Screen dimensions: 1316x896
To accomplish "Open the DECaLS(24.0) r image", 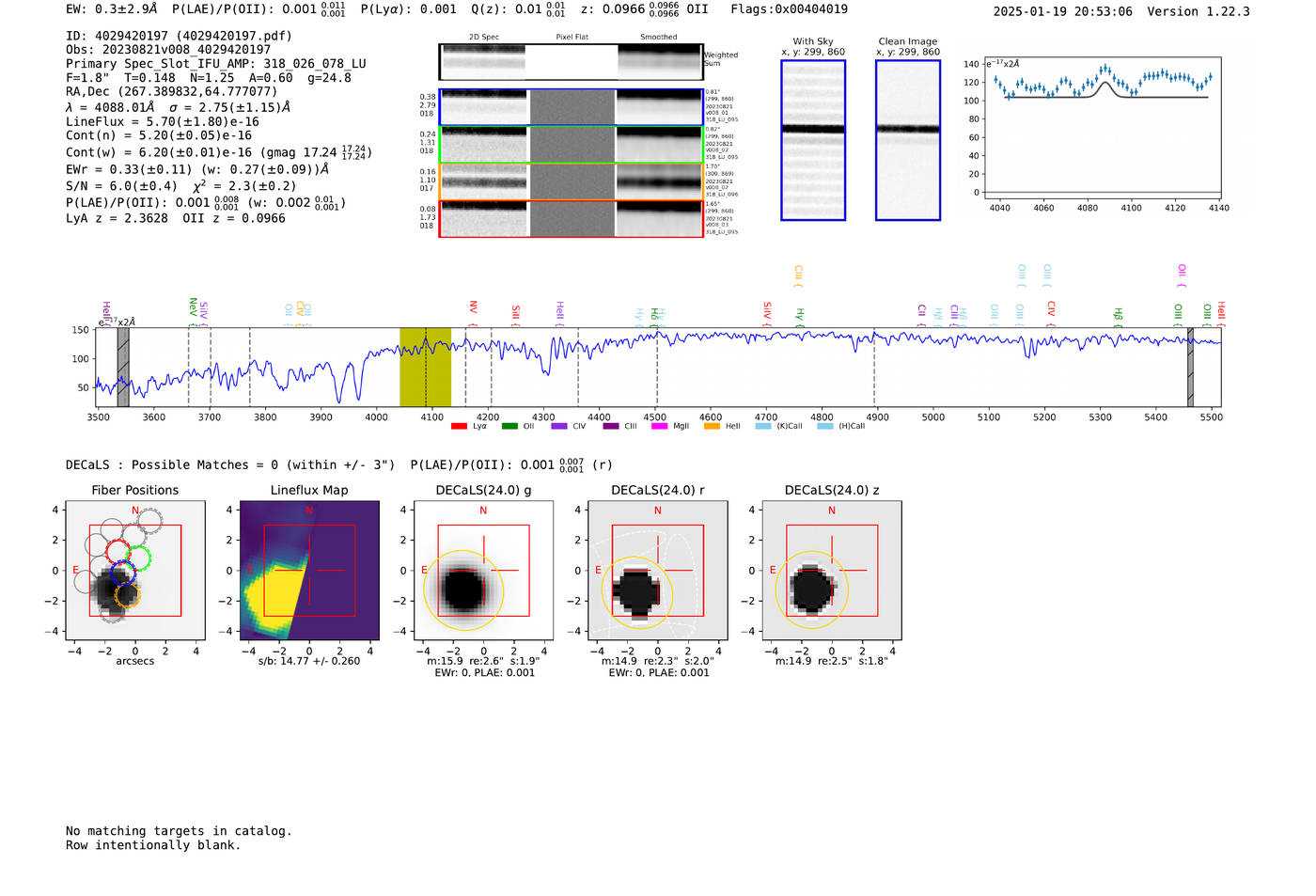I will [657, 572].
